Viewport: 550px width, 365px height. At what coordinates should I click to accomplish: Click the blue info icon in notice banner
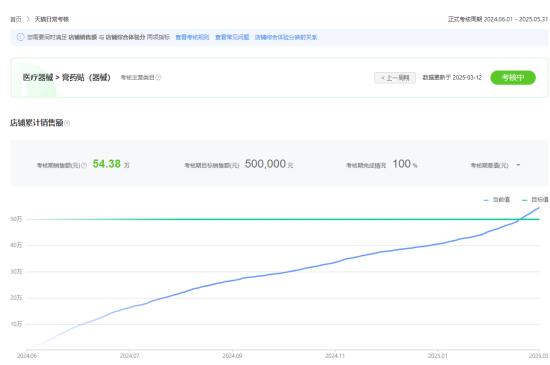tap(20, 37)
